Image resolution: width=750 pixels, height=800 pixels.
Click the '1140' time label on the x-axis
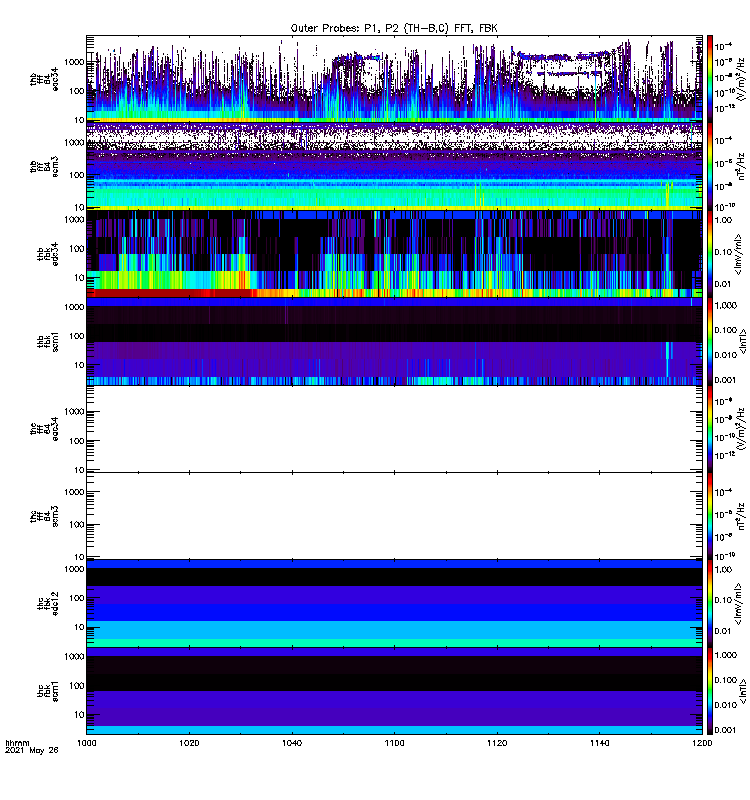599,743
